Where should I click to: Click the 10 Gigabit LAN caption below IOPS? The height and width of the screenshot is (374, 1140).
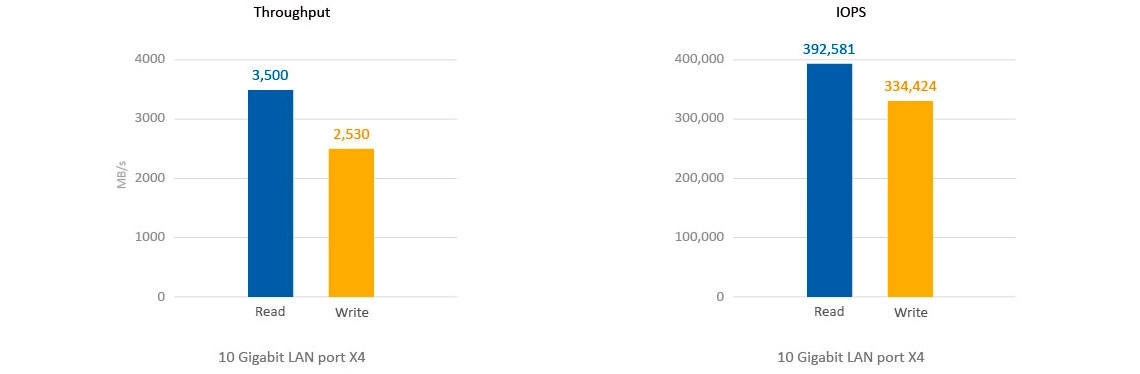[850, 357]
